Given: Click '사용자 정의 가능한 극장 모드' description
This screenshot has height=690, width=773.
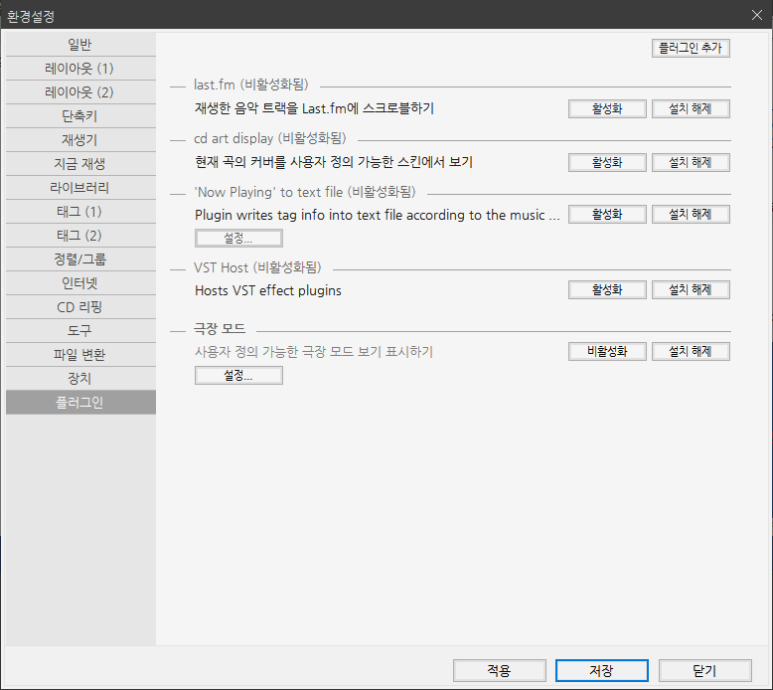Looking at the screenshot, I should point(314,352).
